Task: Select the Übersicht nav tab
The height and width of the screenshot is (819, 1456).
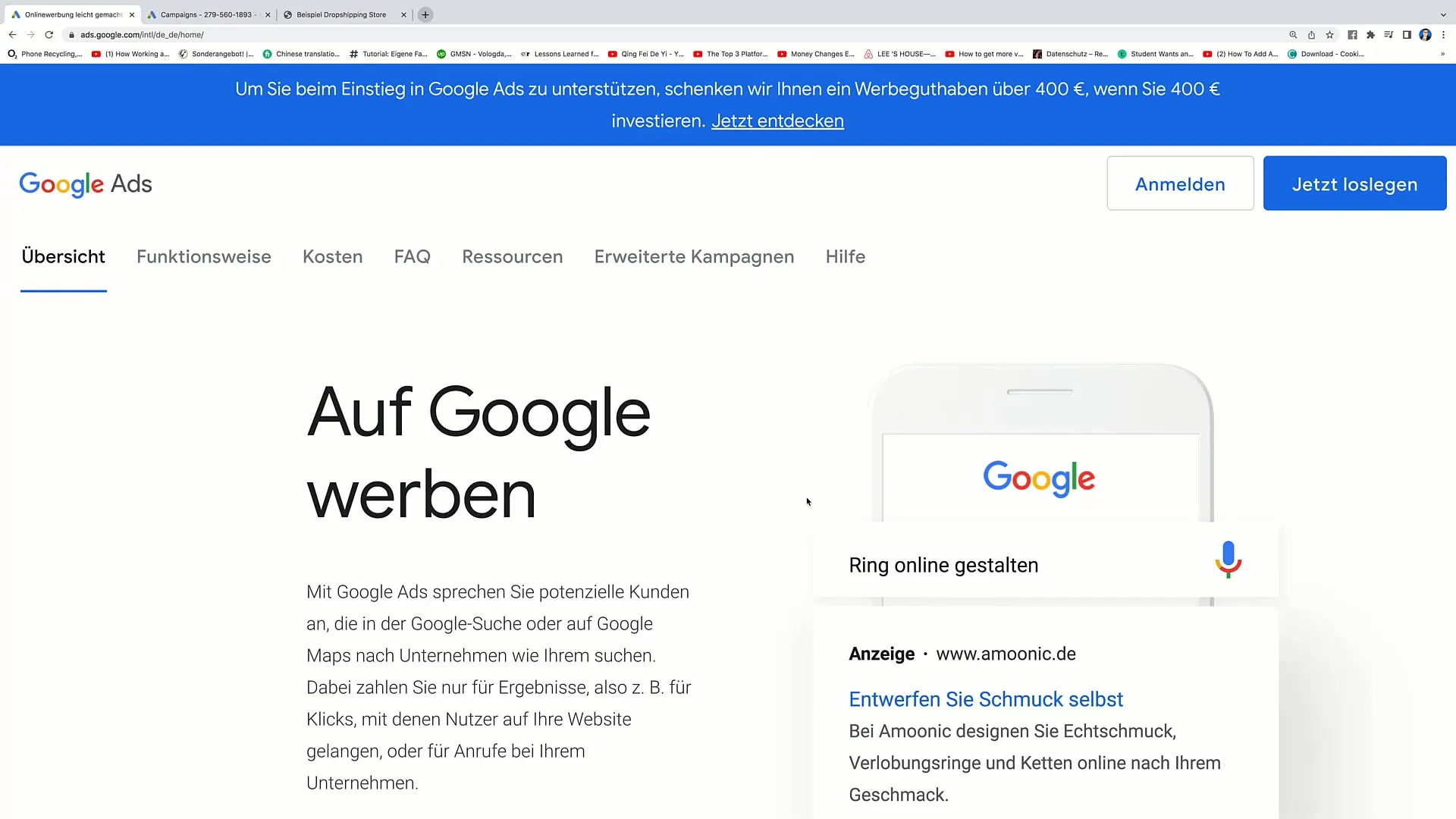Action: tap(64, 256)
